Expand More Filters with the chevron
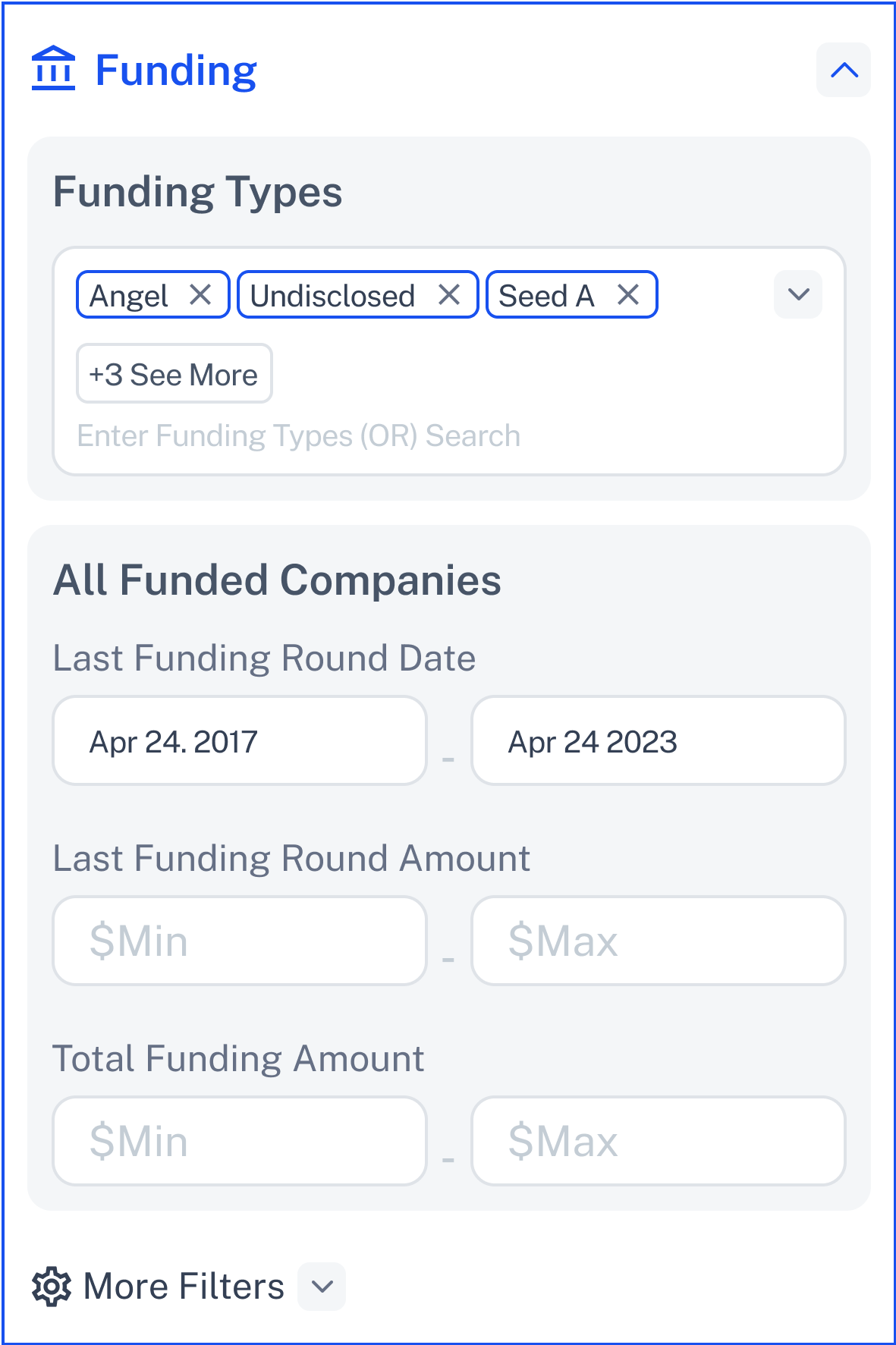This screenshot has width=896, height=1345. click(x=322, y=1287)
